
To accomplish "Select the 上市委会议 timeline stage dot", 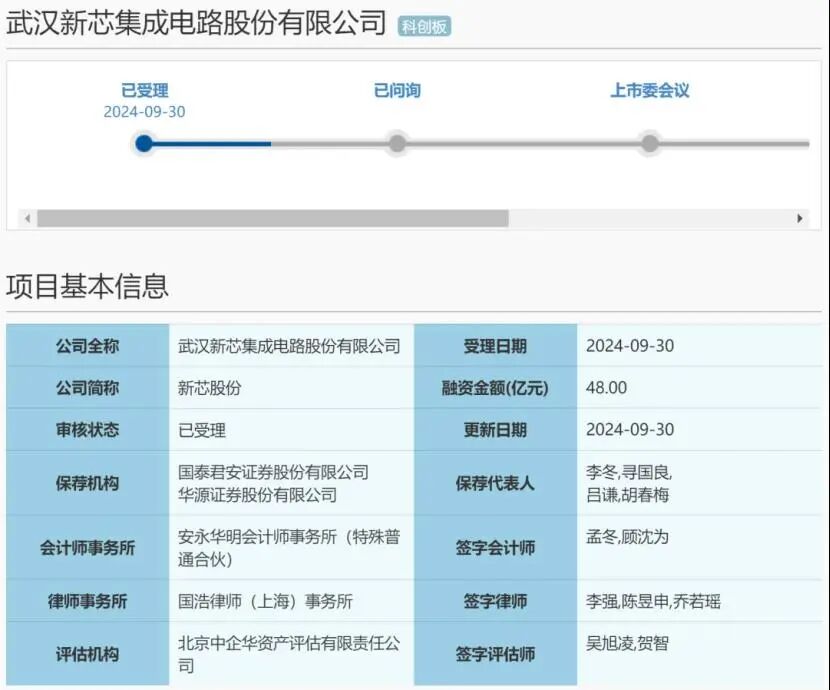I will click(x=650, y=143).
